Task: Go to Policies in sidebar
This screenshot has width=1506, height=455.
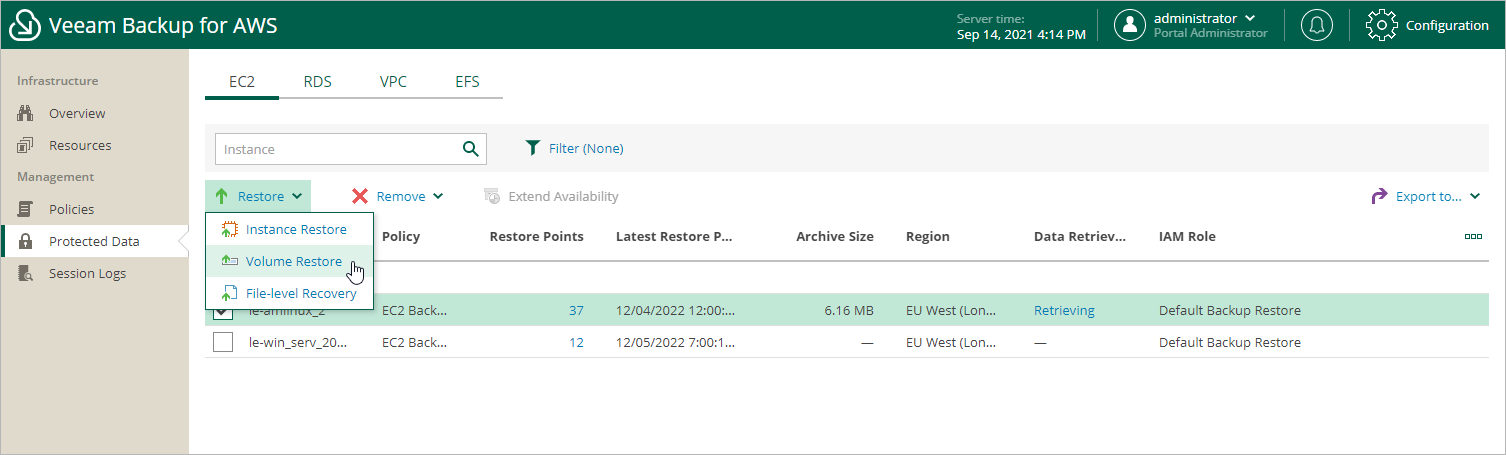Action: pyautogui.click(x=71, y=209)
